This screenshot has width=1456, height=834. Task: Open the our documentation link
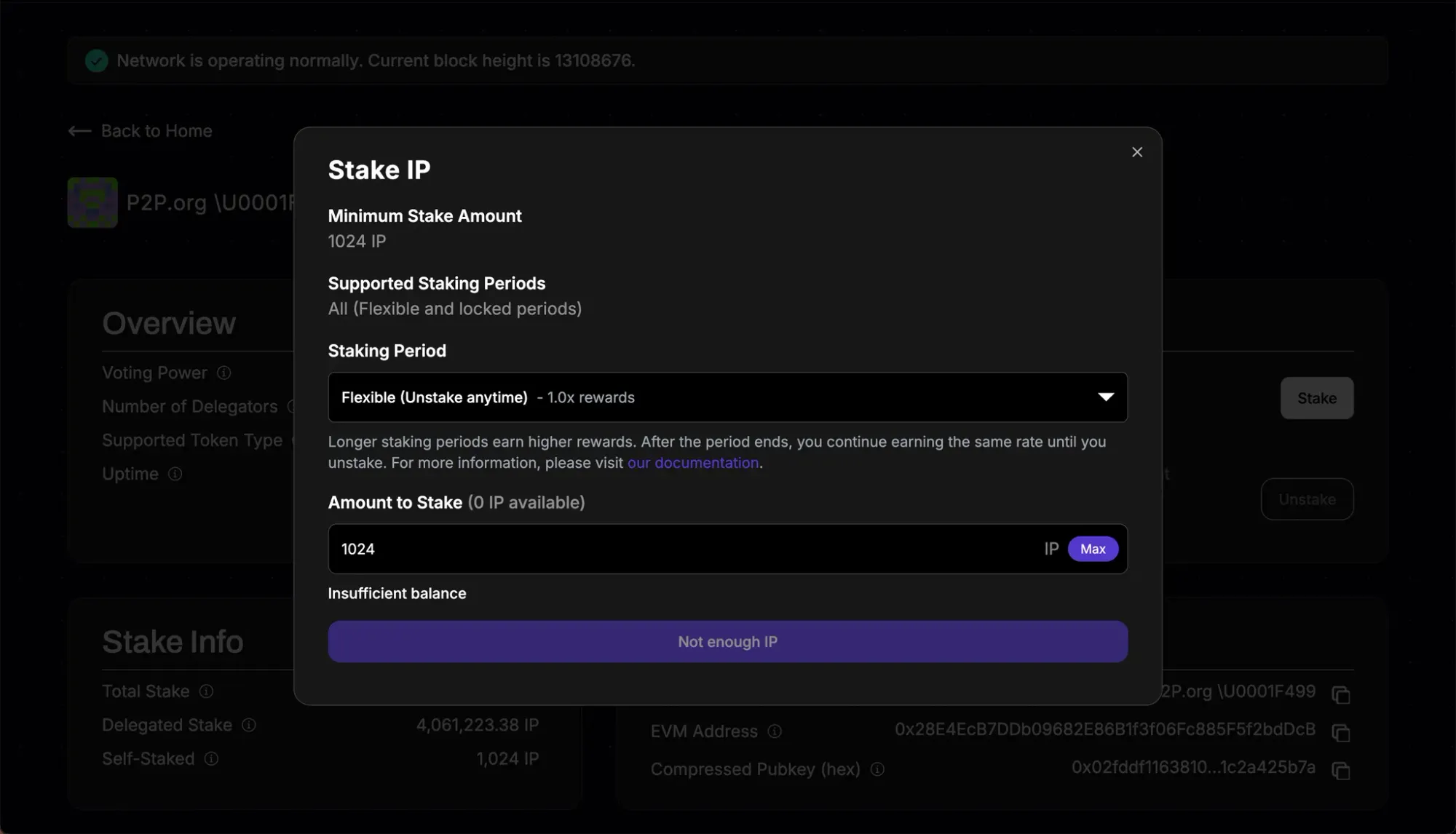tap(693, 463)
